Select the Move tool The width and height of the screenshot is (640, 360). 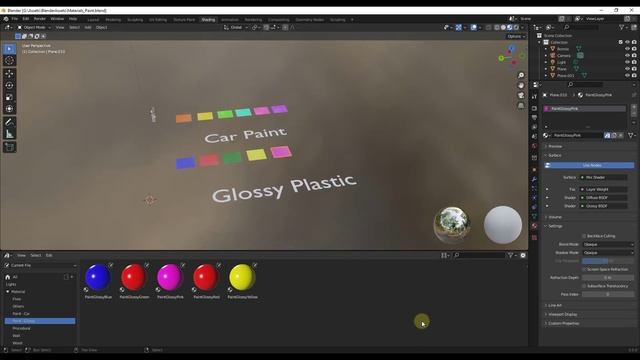click(9, 74)
